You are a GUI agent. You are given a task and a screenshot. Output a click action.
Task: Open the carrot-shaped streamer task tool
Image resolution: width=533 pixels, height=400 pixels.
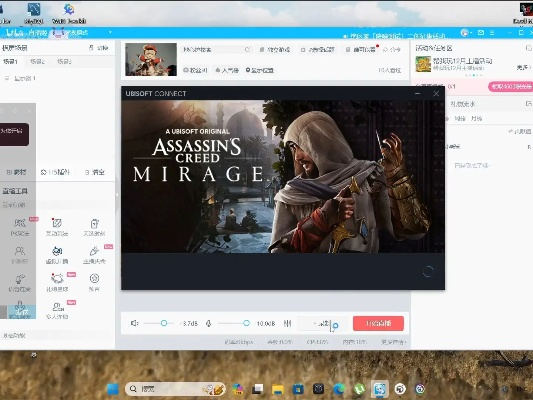coord(94,255)
